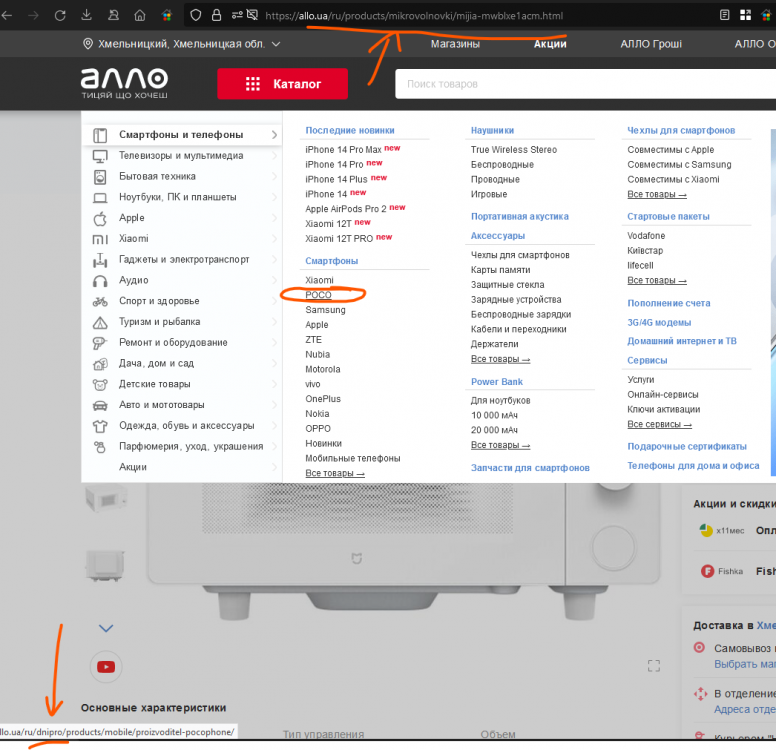
Task: Click the Apple logo category icon
Action: (100, 218)
